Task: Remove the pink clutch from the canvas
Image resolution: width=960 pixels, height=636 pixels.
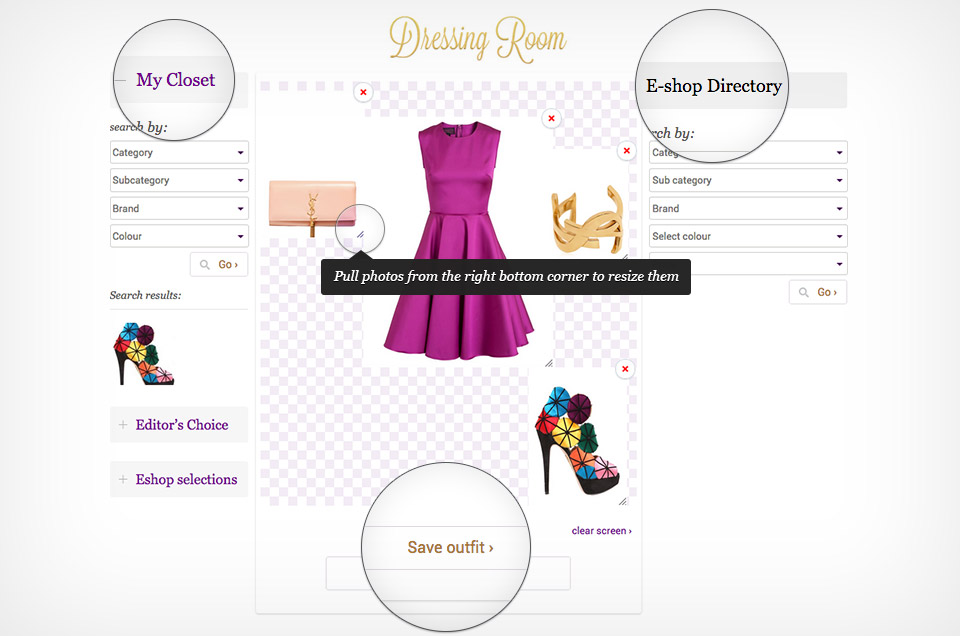Action: 363,92
